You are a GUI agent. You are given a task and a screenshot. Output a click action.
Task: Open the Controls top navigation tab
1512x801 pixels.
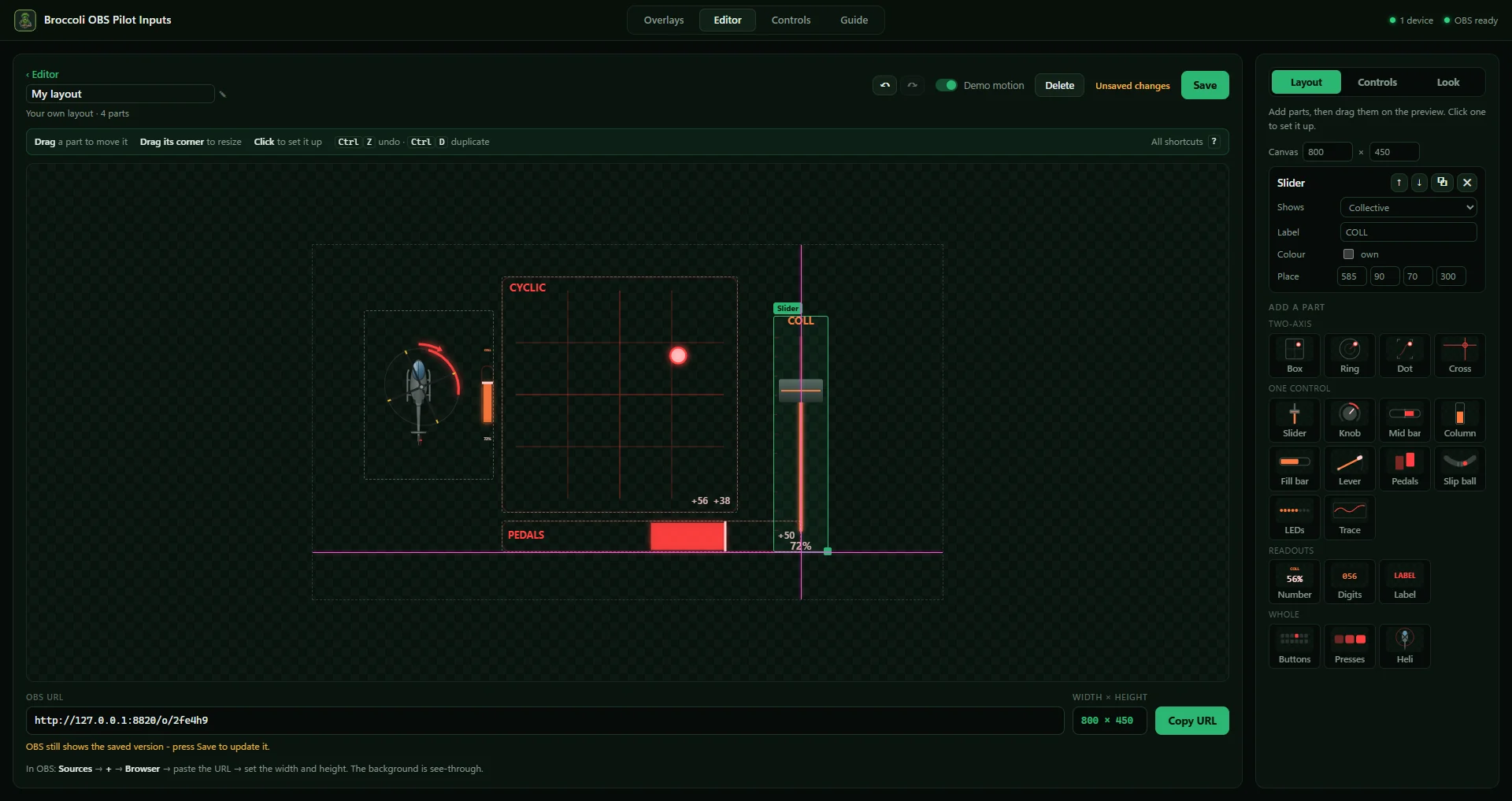(791, 20)
